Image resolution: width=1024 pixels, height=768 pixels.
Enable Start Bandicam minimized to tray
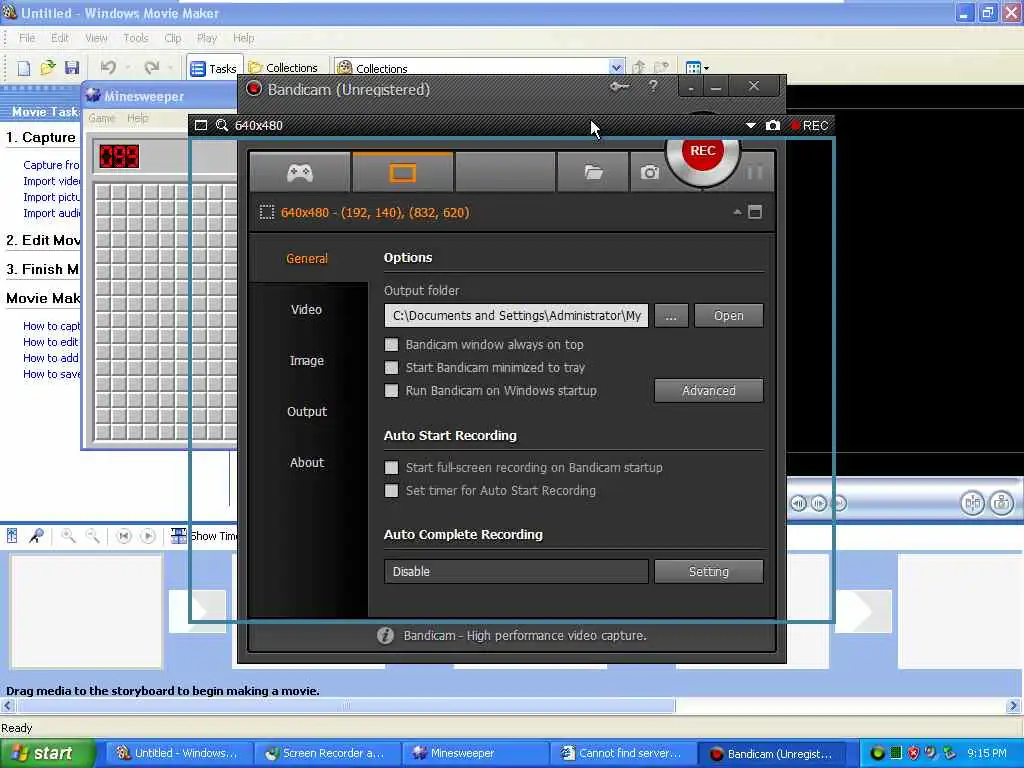click(x=391, y=368)
